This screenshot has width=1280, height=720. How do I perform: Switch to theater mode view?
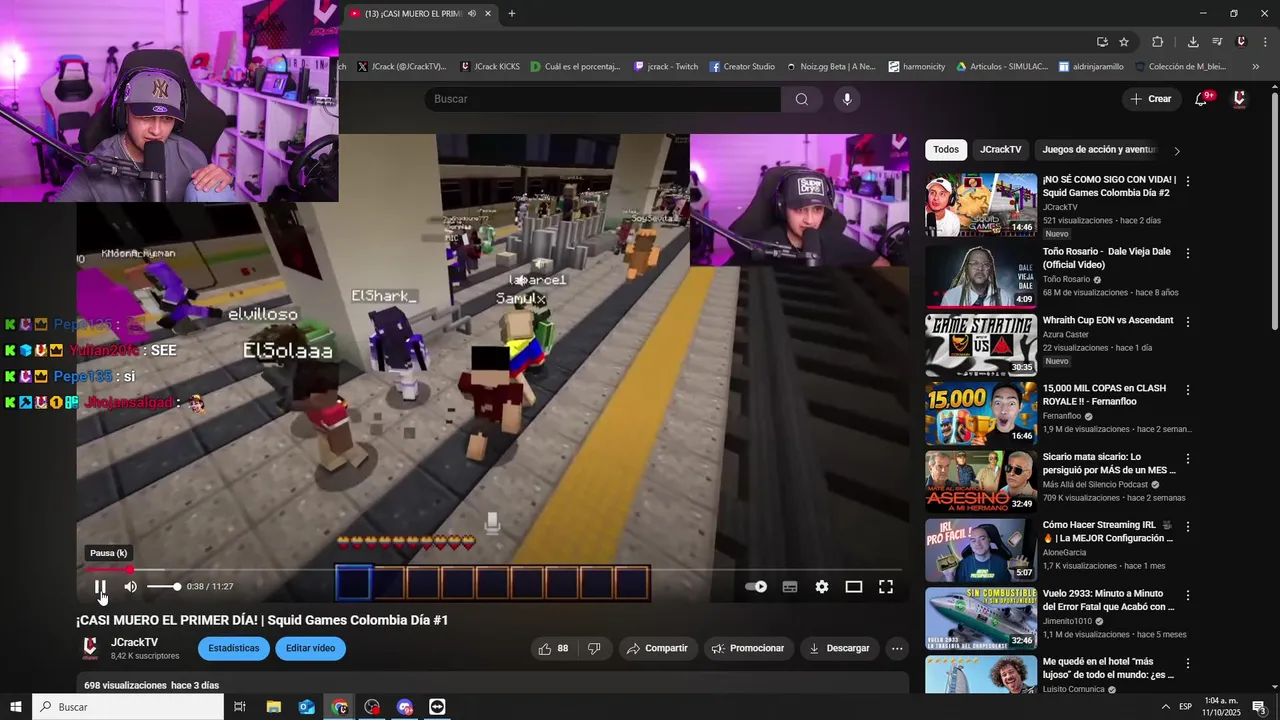click(x=854, y=587)
